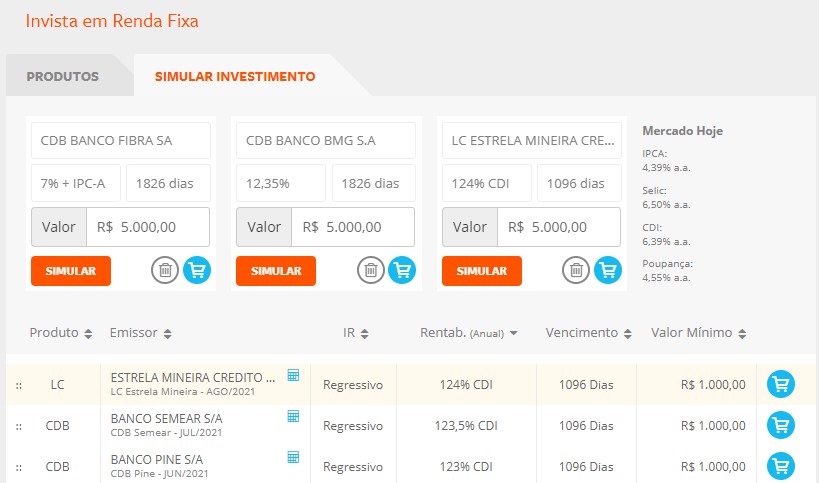
Task: Click cart icon in Banco Semear table row
Action: click(x=780, y=425)
